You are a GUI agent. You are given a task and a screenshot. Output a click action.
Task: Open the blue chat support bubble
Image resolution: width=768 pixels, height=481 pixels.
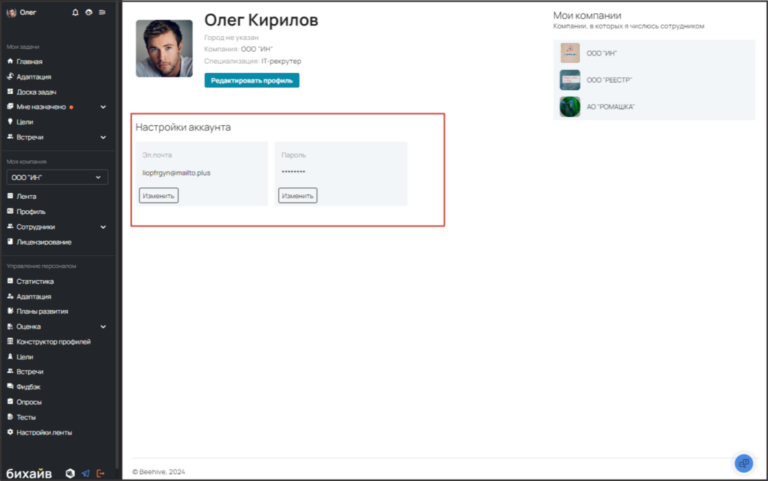(x=743, y=463)
